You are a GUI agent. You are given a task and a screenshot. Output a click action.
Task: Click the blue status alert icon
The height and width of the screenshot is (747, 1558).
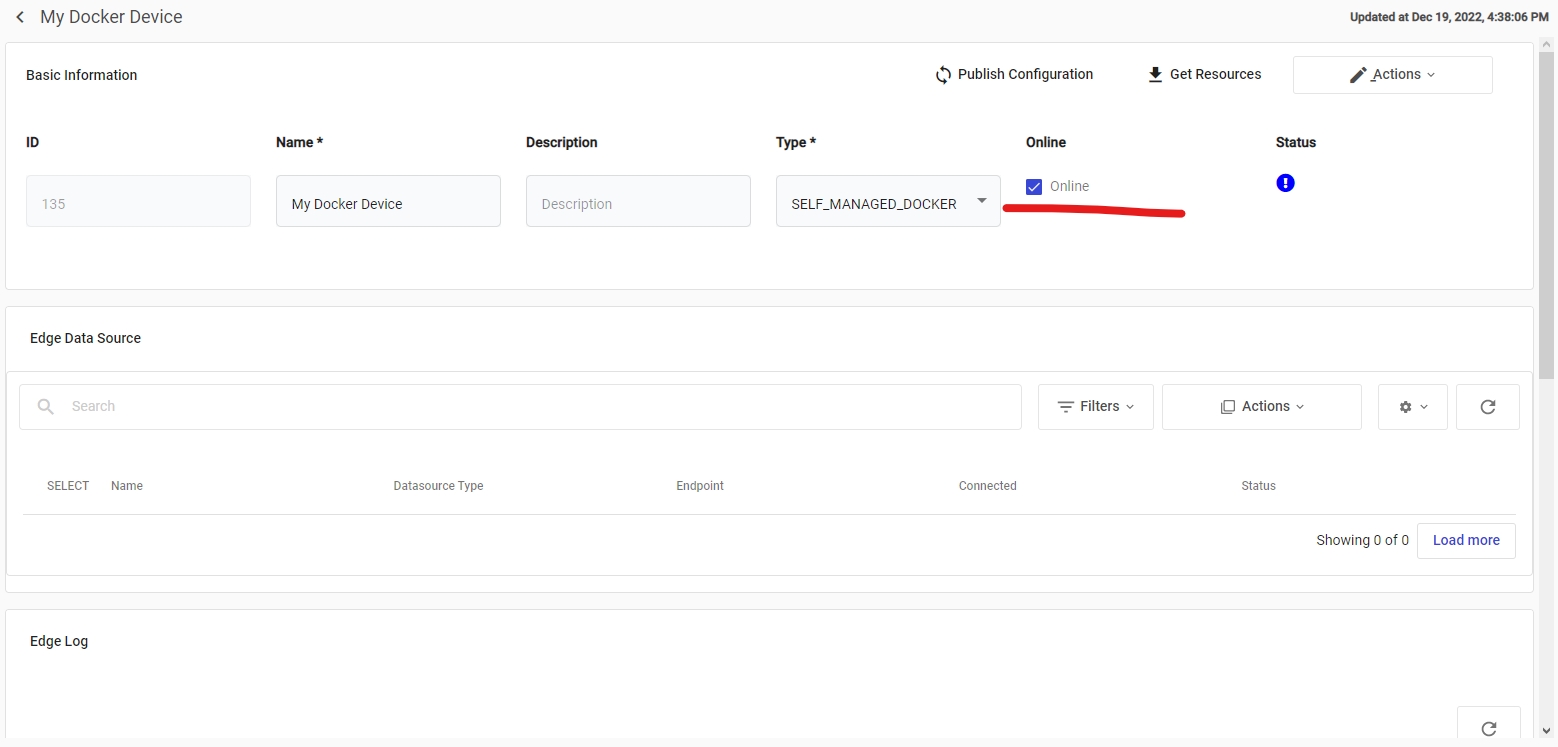[x=1285, y=183]
